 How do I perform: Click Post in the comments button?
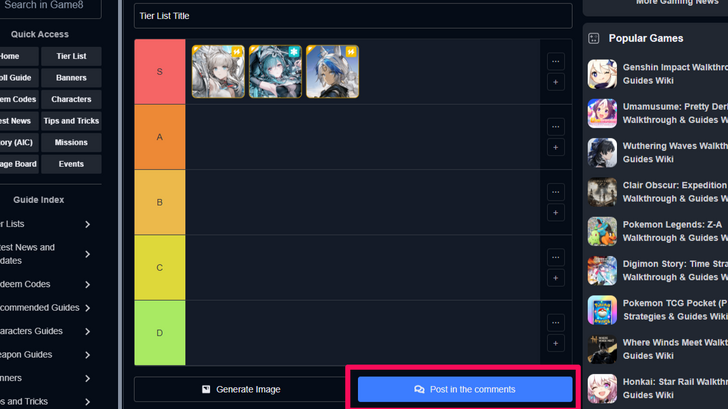point(465,389)
